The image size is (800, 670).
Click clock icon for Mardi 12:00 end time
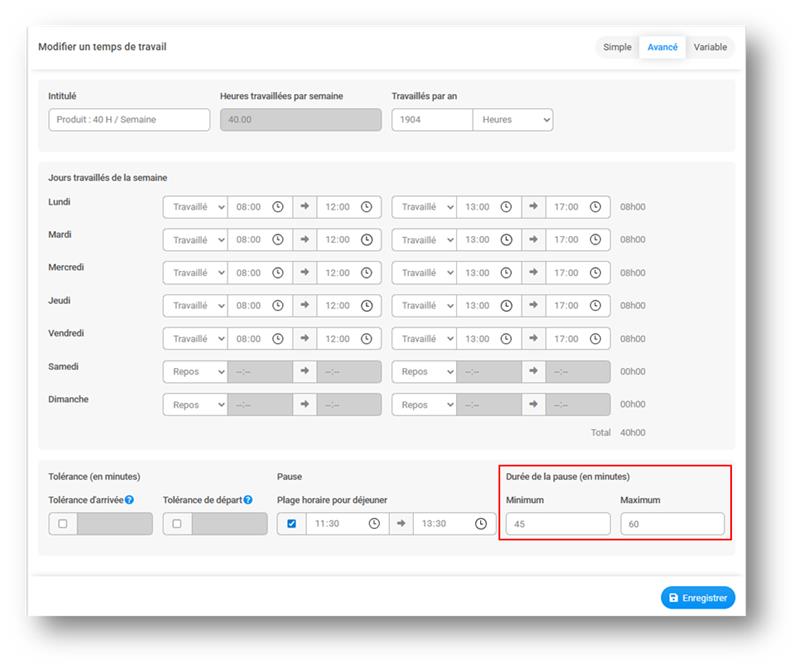point(366,240)
